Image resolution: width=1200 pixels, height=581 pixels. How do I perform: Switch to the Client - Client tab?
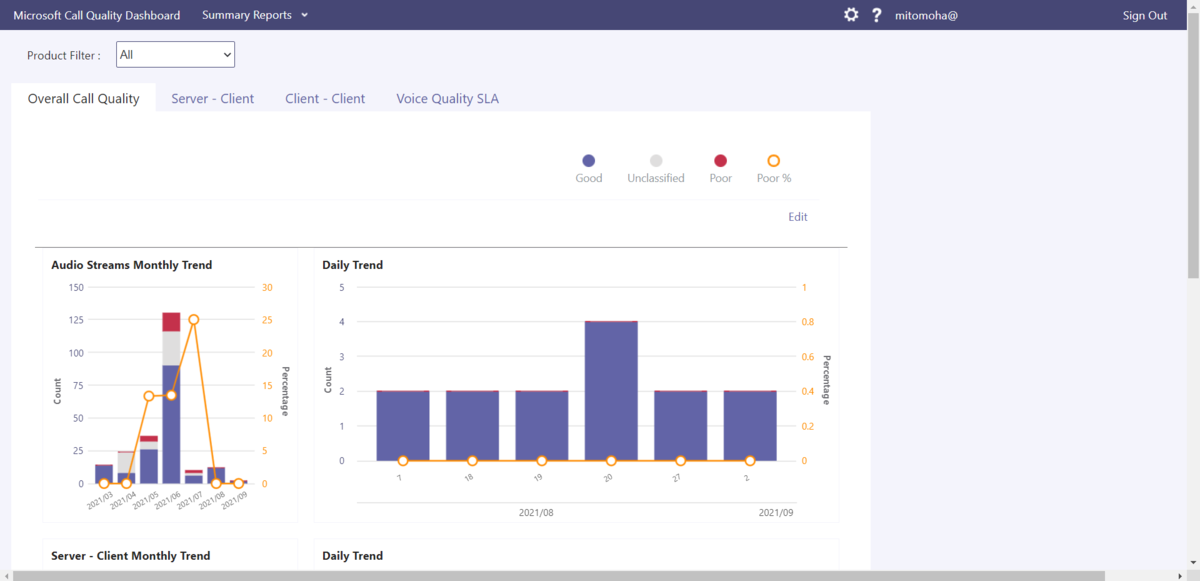325,99
